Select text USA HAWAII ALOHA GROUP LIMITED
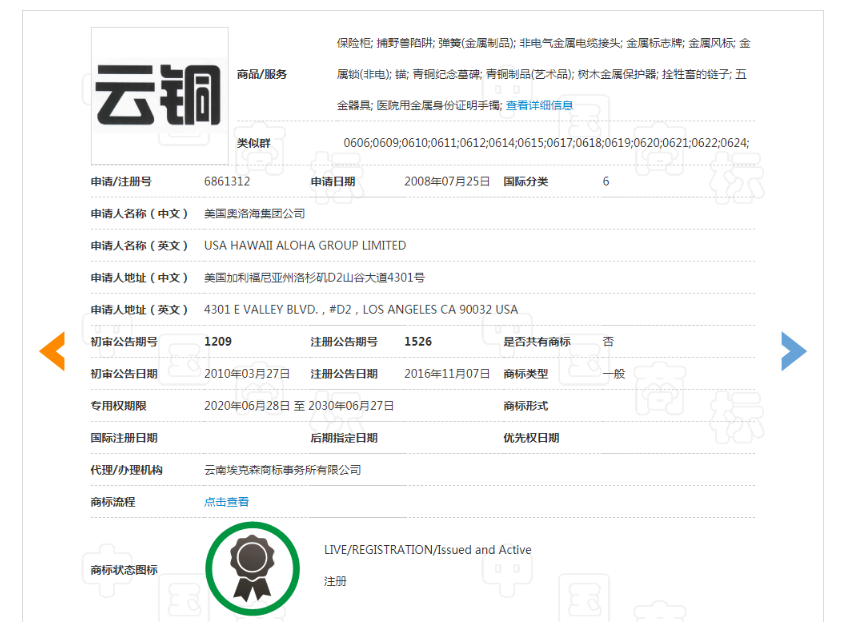Viewport: 862px width, 633px height. click(x=305, y=245)
